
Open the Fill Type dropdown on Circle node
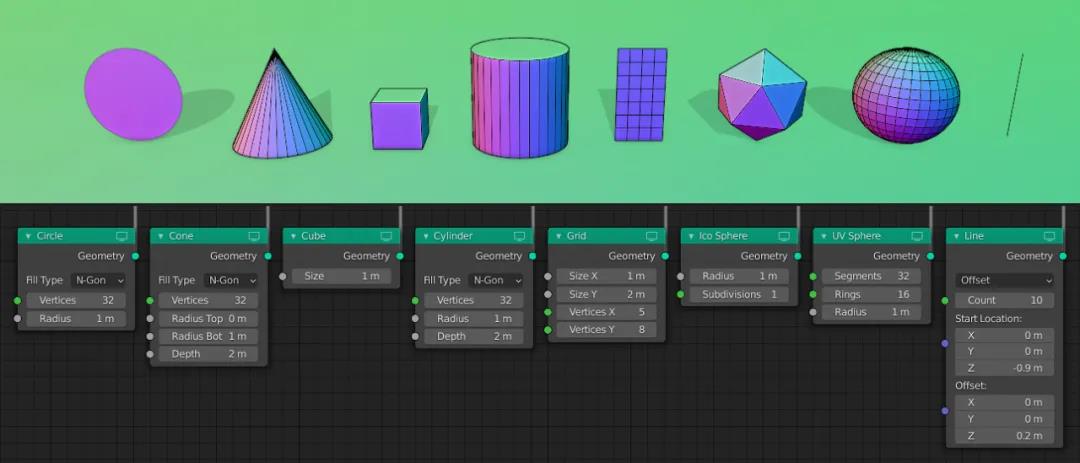[x=99, y=280]
